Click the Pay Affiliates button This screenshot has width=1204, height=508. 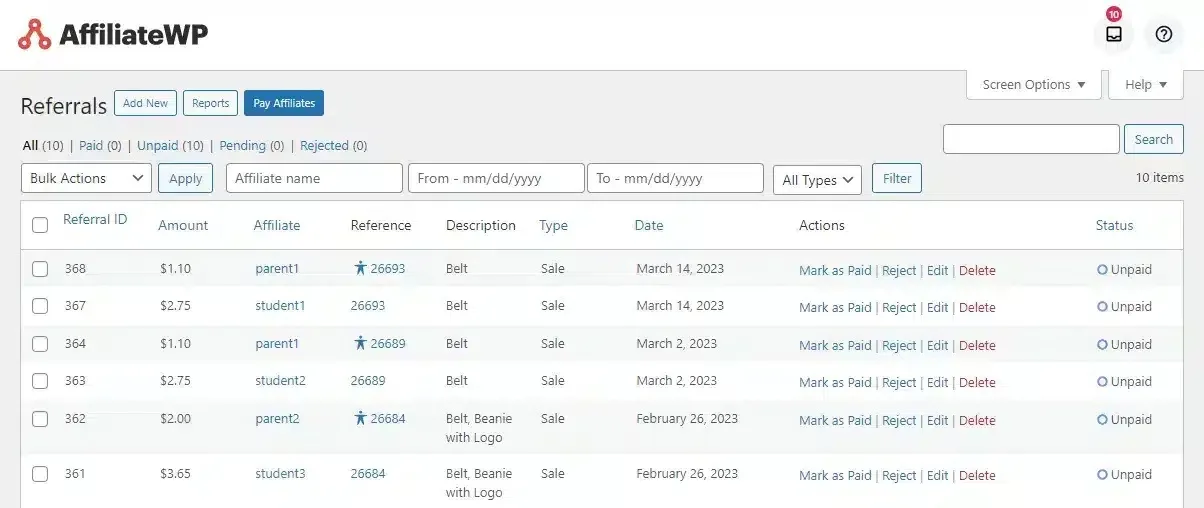tap(284, 103)
